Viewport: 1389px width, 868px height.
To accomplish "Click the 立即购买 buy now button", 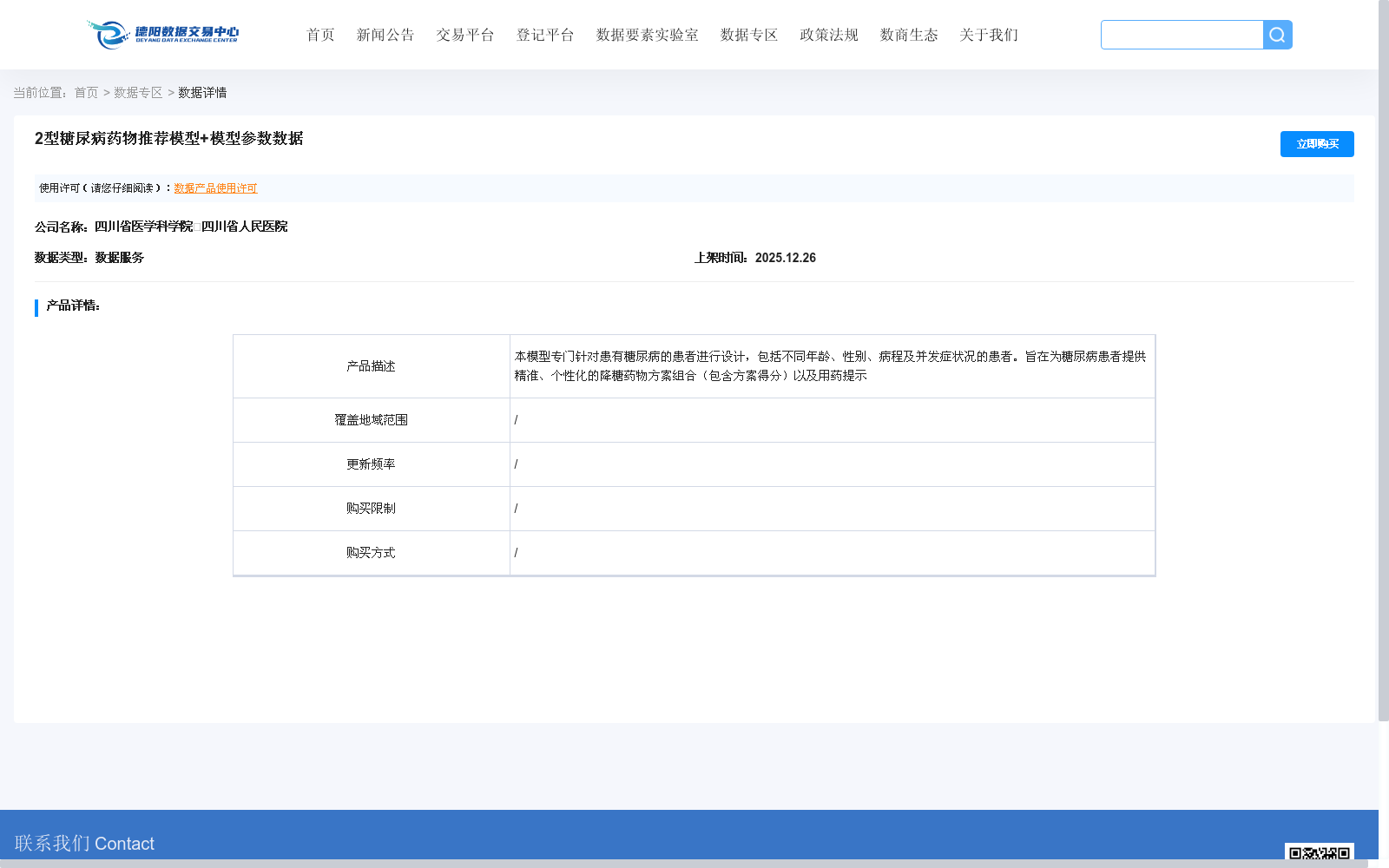I will click(1317, 144).
